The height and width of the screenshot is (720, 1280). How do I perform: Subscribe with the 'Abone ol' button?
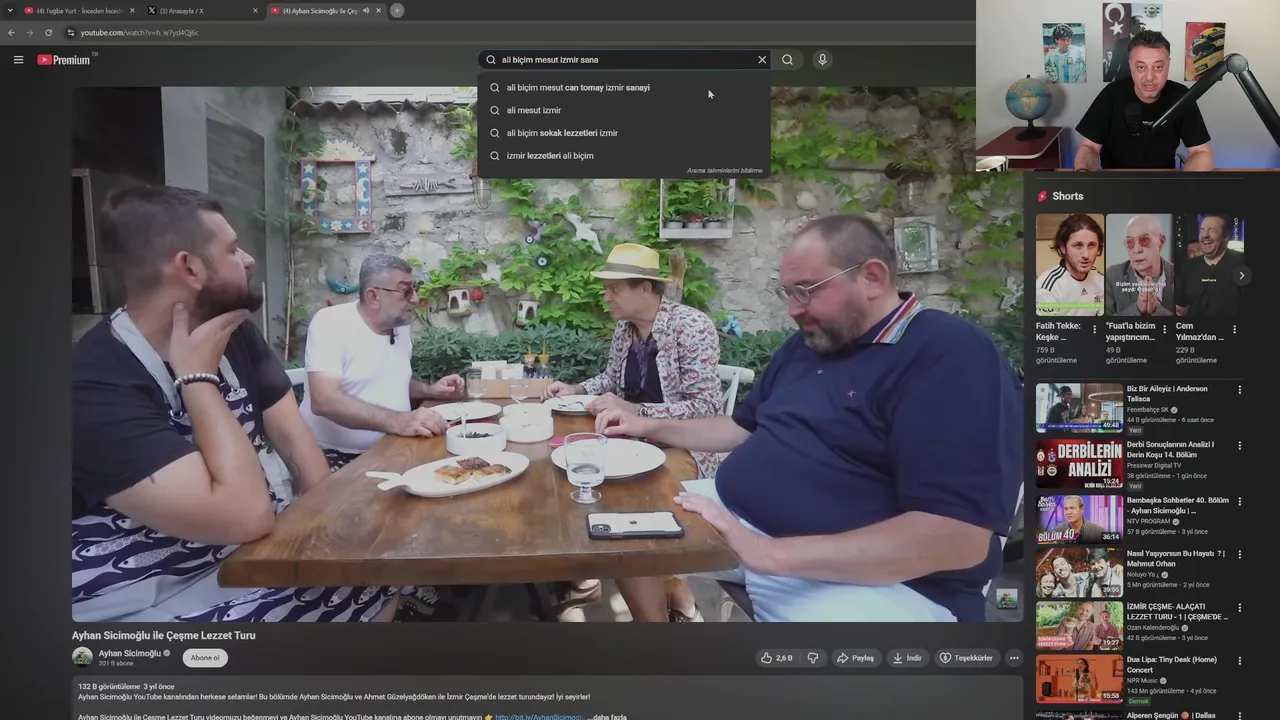(205, 658)
